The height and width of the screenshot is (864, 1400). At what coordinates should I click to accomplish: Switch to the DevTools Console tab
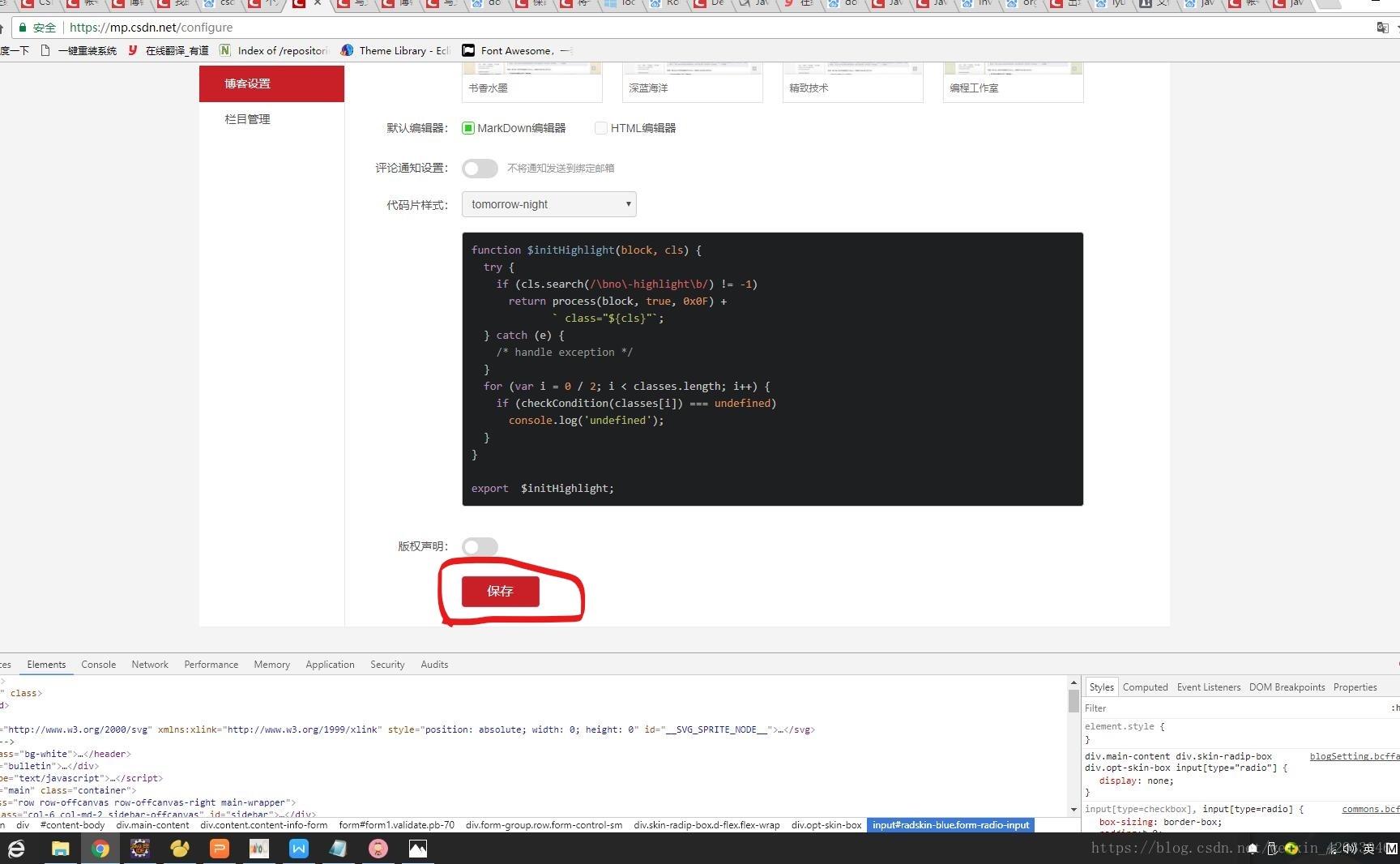pyautogui.click(x=99, y=665)
